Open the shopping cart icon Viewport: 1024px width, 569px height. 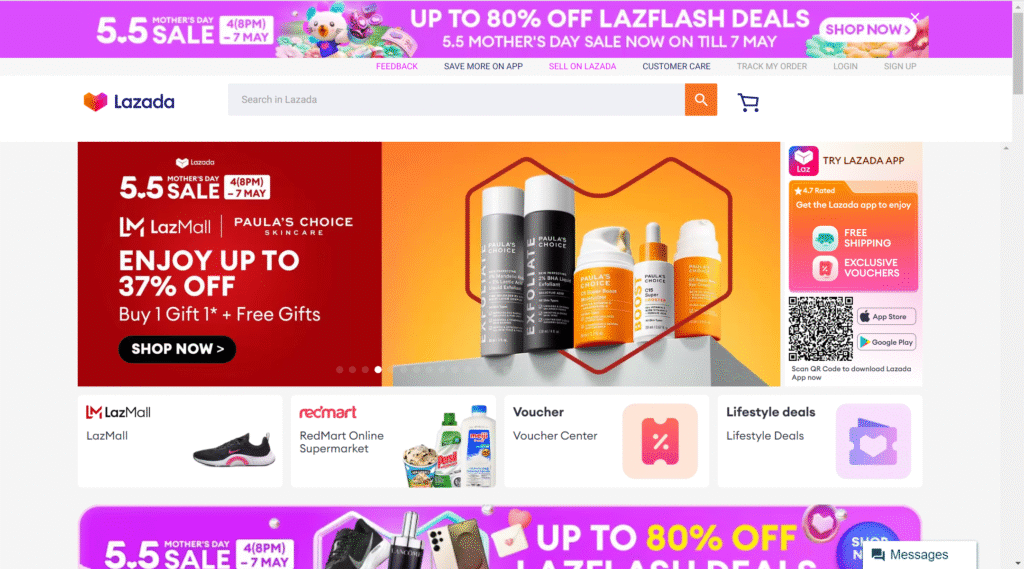click(x=748, y=102)
